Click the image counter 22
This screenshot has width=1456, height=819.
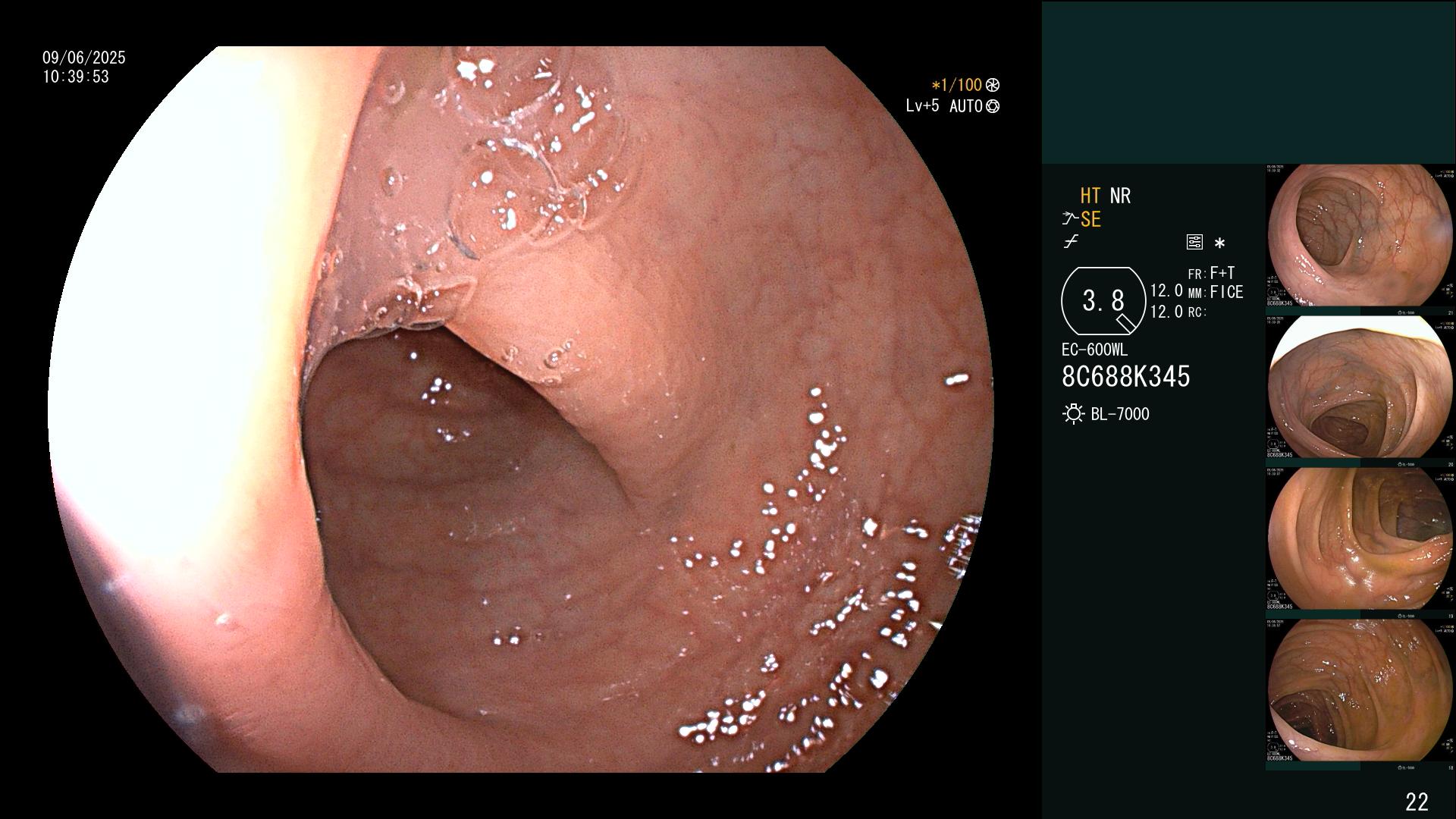pos(1417,802)
